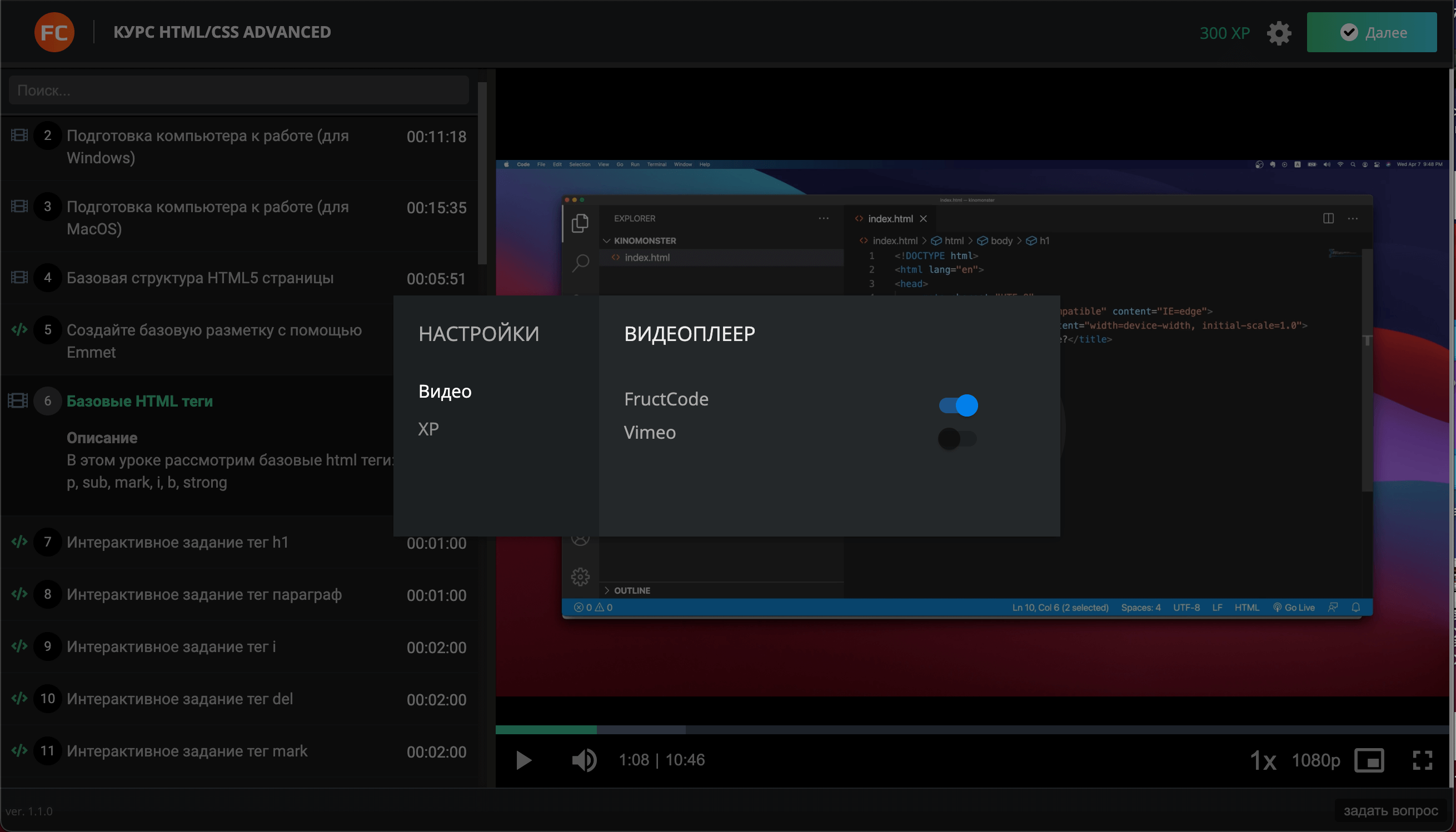The height and width of the screenshot is (832, 1456).
Task: Open the Selection menu in macOS menu bar
Action: pos(580,164)
